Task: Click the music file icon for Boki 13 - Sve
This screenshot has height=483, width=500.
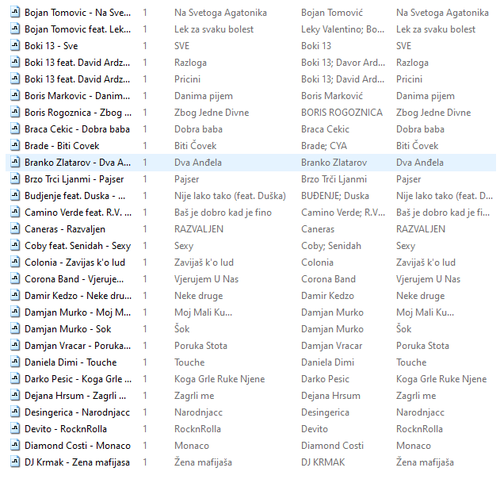Action: click(x=15, y=46)
